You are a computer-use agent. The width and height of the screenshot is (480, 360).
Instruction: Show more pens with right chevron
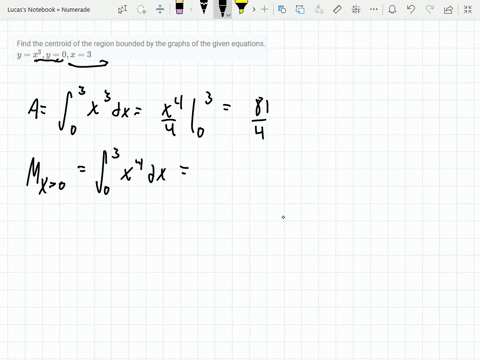point(254,9)
